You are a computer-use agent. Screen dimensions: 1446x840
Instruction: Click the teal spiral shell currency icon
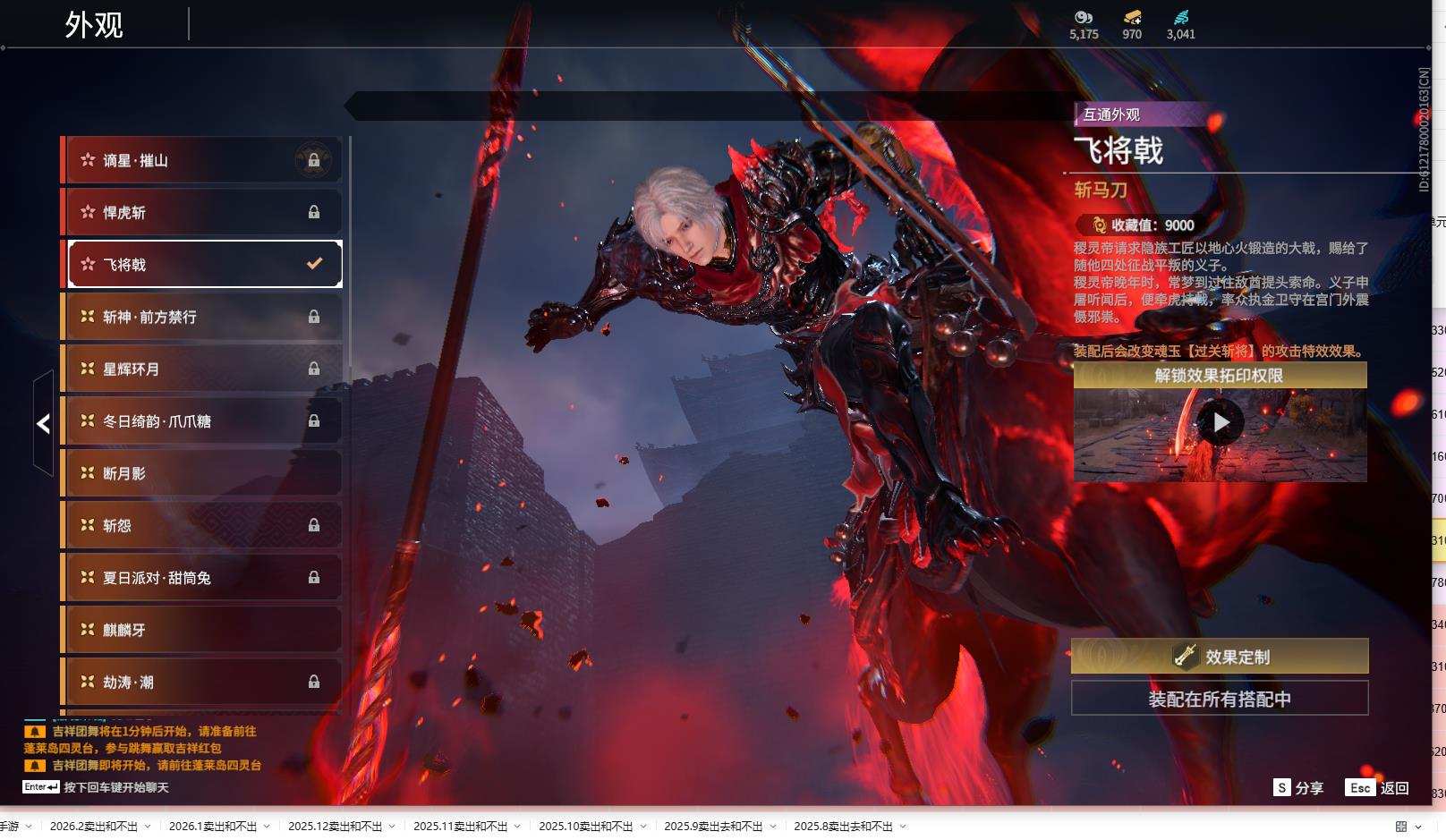tap(1180, 17)
